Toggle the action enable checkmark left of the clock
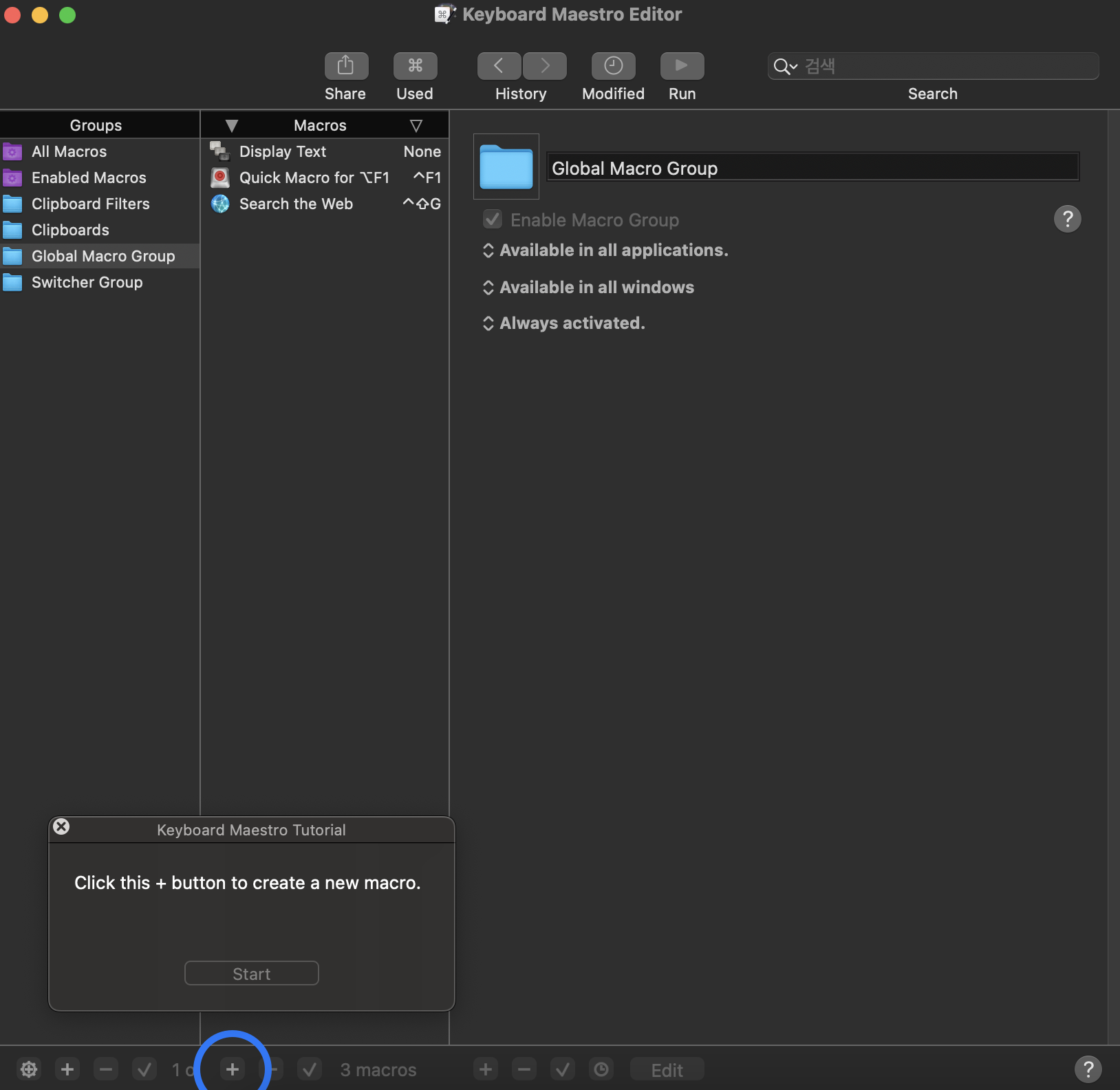 (563, 1069)
